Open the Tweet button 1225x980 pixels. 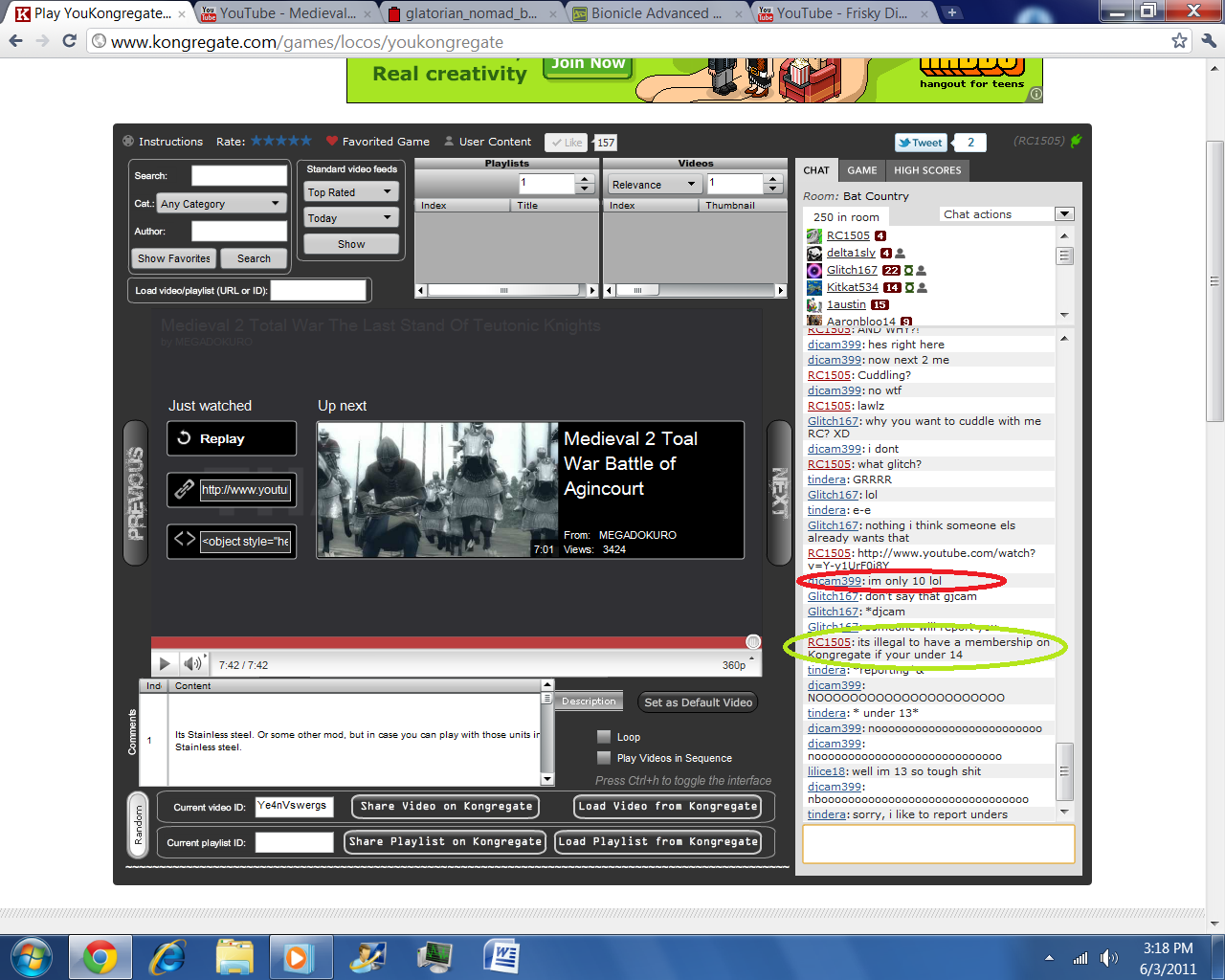click(x=921, y=143)
